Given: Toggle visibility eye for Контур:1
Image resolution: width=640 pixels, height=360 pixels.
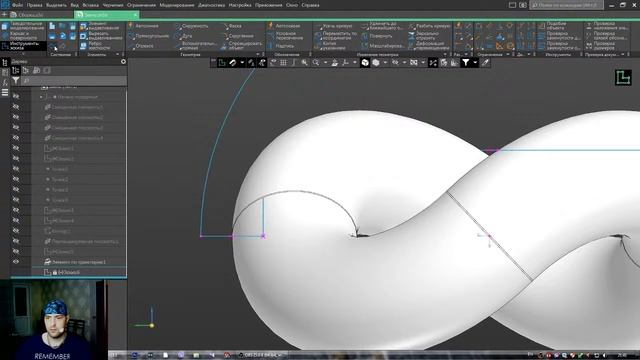Looking at the screenshot, I should click(16, 231).
